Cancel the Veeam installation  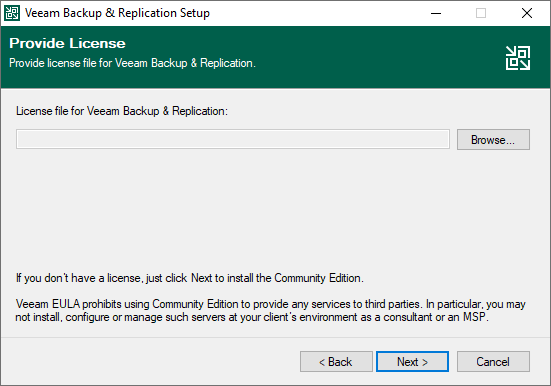[493, 361]
